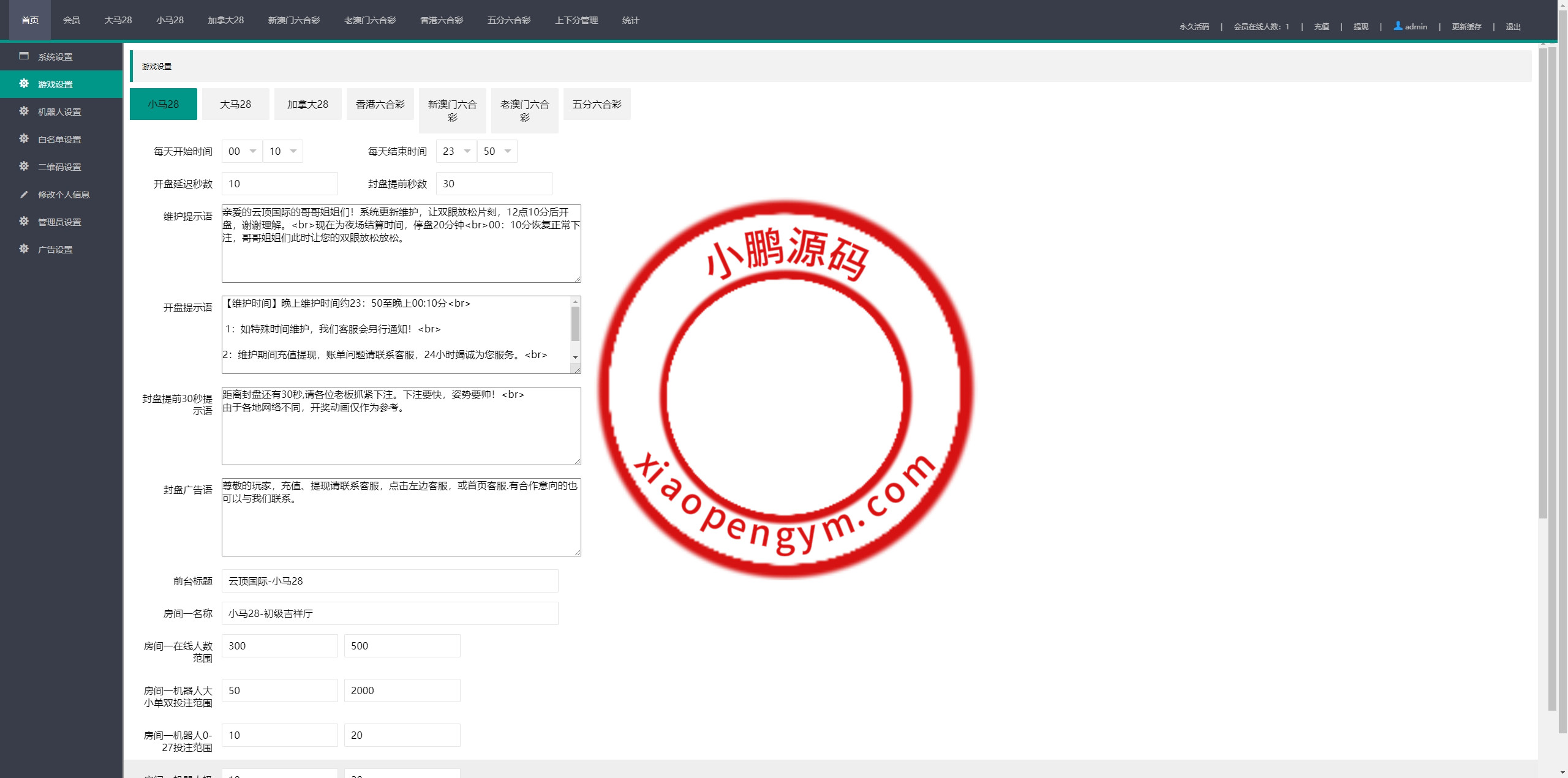The width and height of the screenshot is (1568, 778).
Task: Switch to the 加拿大28 game tab
Action: pos(307,104)
